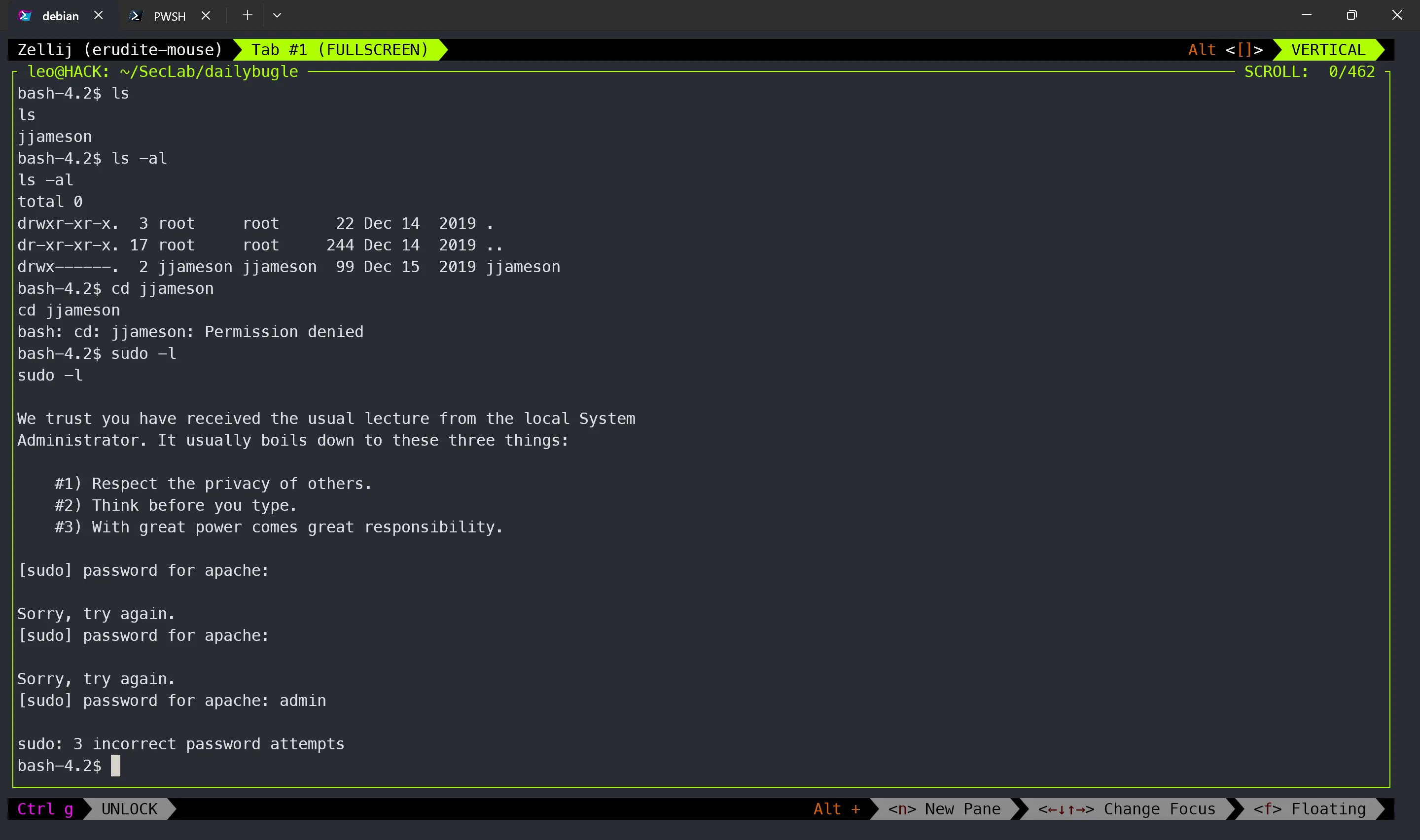The width and height of the screenshot is (1420, 840).
Task: Click the pane title leo@HACK path
Action: click(x=163, y=72)
